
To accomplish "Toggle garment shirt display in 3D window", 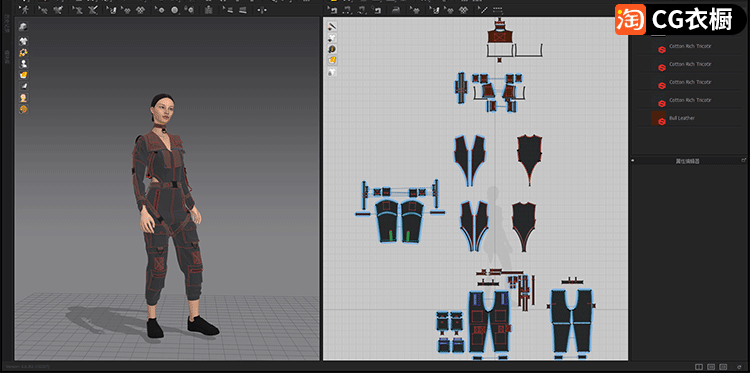I will [23, 41].
